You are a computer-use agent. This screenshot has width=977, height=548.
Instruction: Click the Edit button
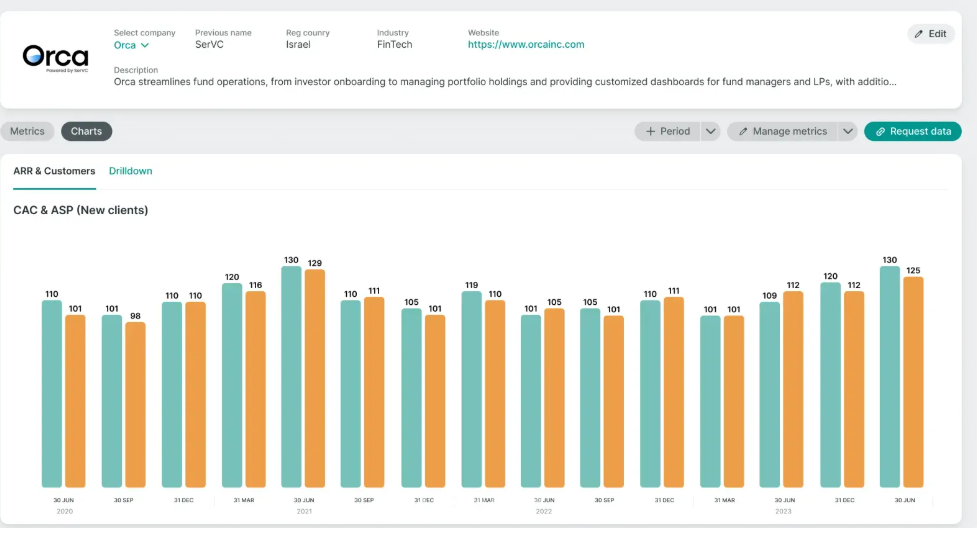click(x=930, y=34)
